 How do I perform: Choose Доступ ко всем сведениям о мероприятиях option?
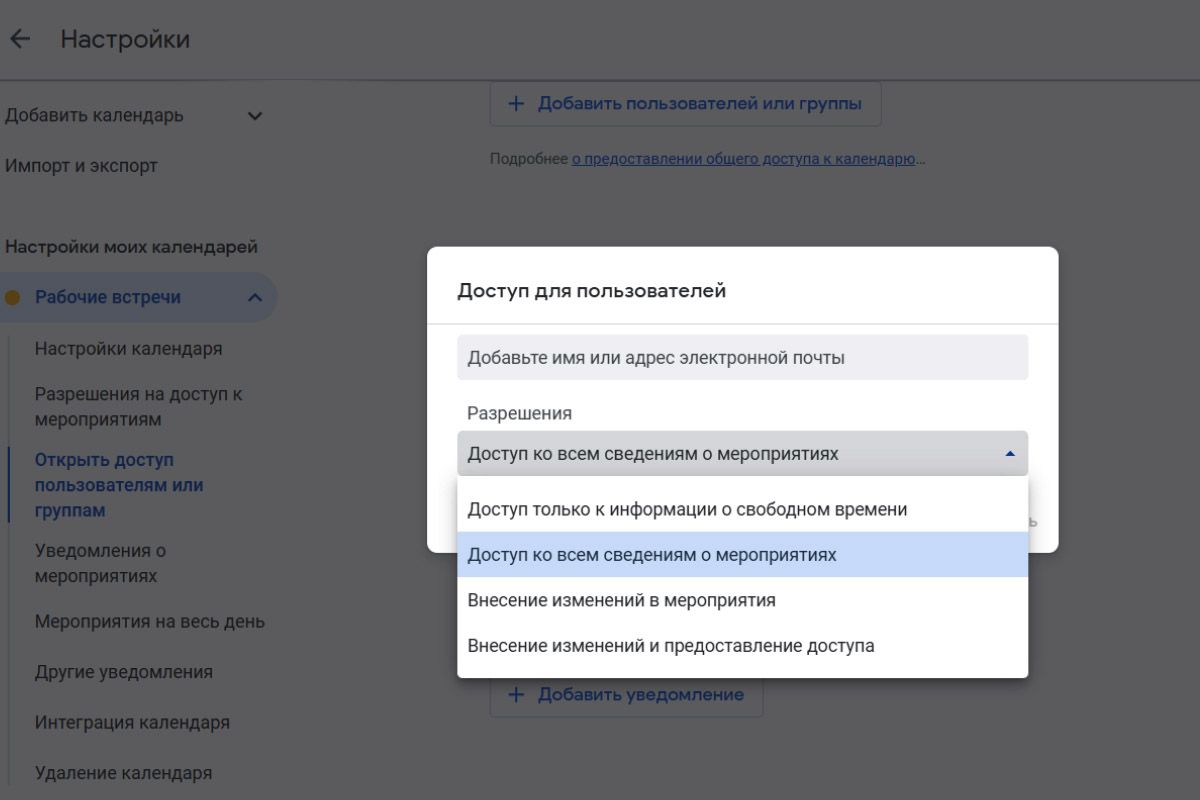[742, 554]
